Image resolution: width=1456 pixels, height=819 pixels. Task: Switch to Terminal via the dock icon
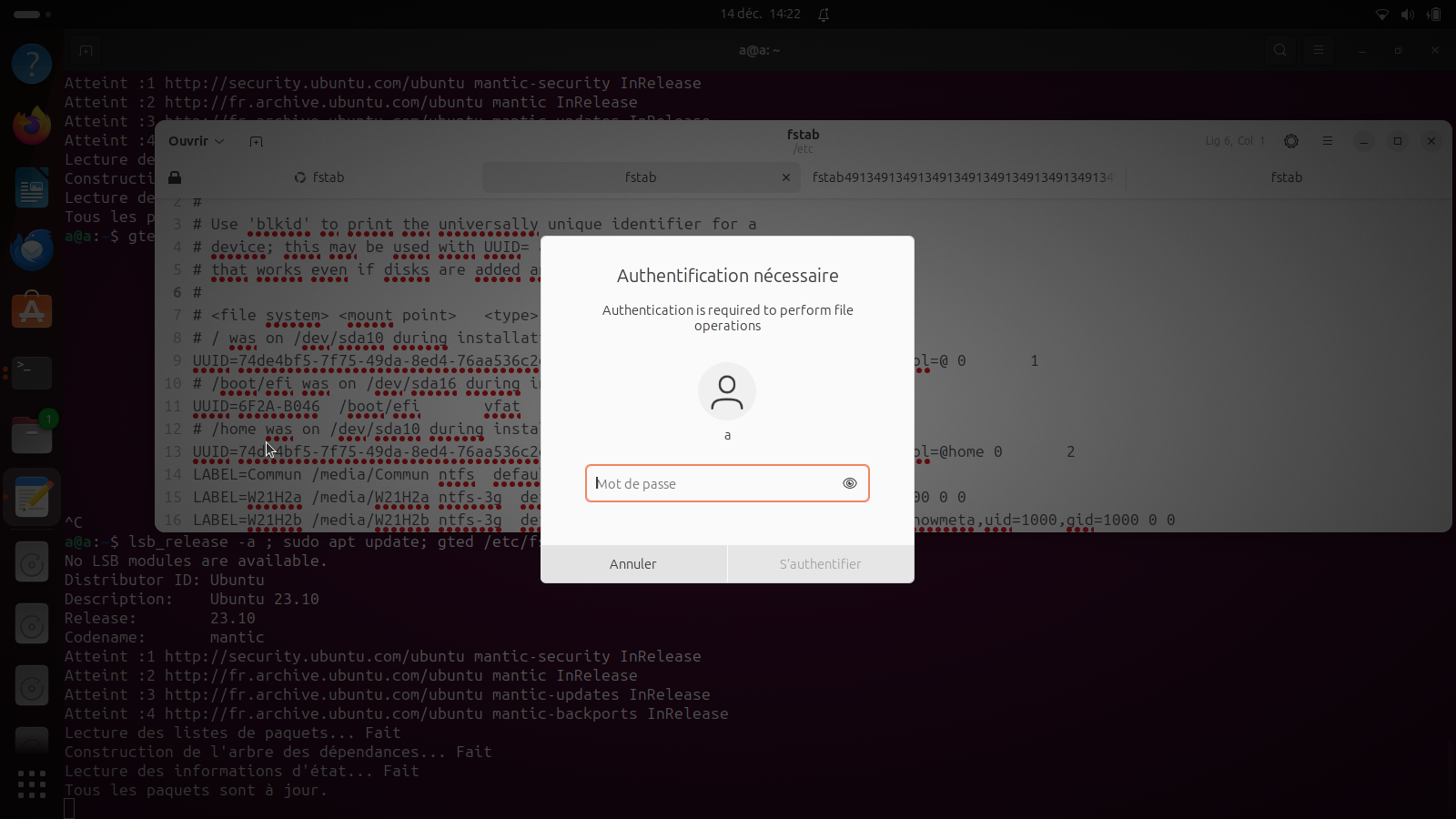click(x=32, y=373)
